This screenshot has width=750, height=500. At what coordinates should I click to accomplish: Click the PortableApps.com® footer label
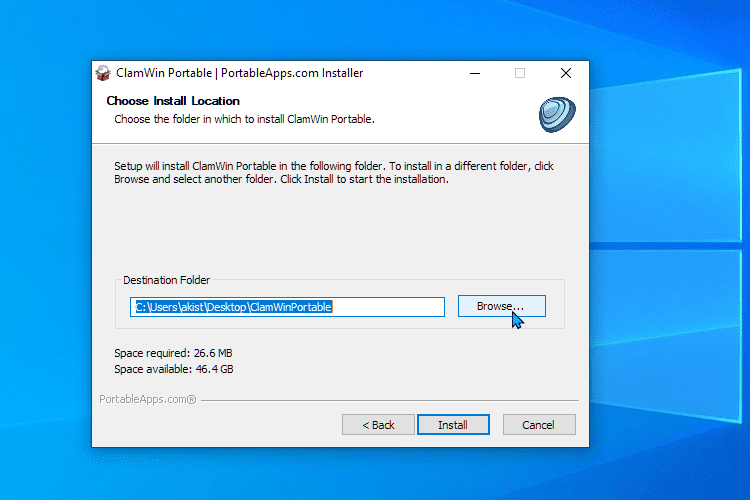click(147, 399)
